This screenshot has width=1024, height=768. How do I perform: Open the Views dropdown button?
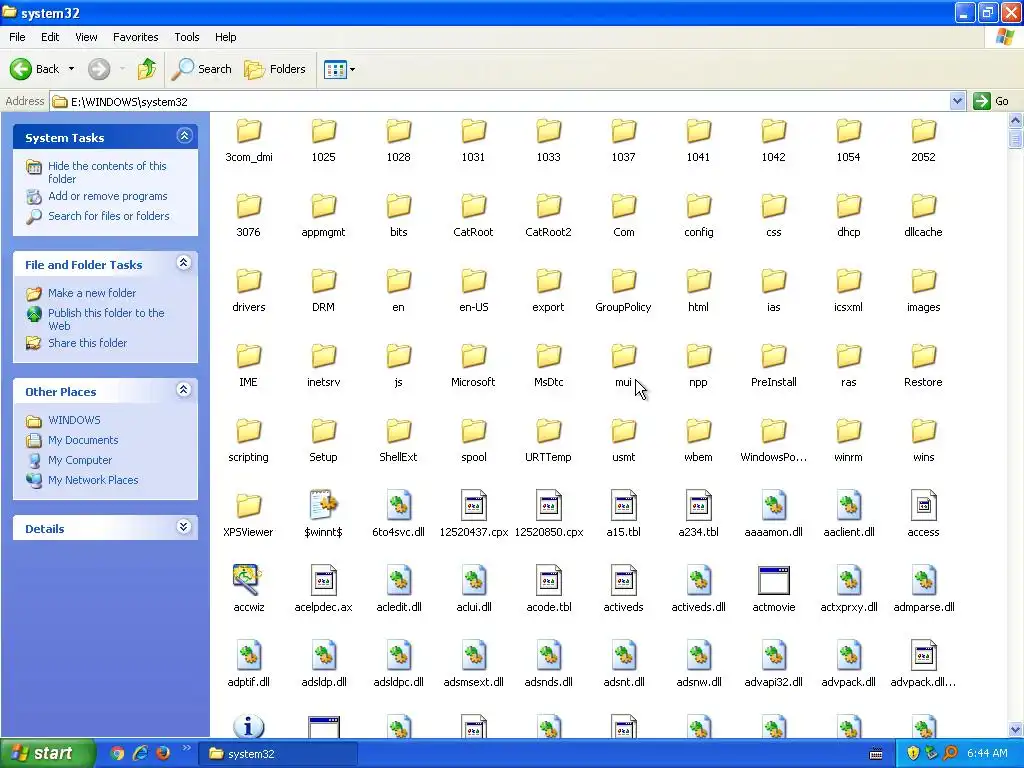click(340, 69)
